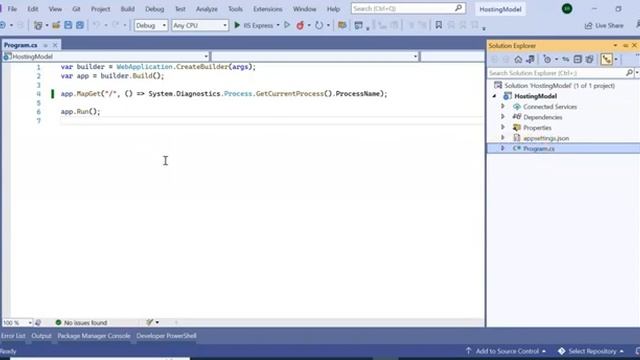The height and width of the screenshot is (360, 640).
Task: Click the search magnifier in Solution Explorer
Action: point(629,73)
